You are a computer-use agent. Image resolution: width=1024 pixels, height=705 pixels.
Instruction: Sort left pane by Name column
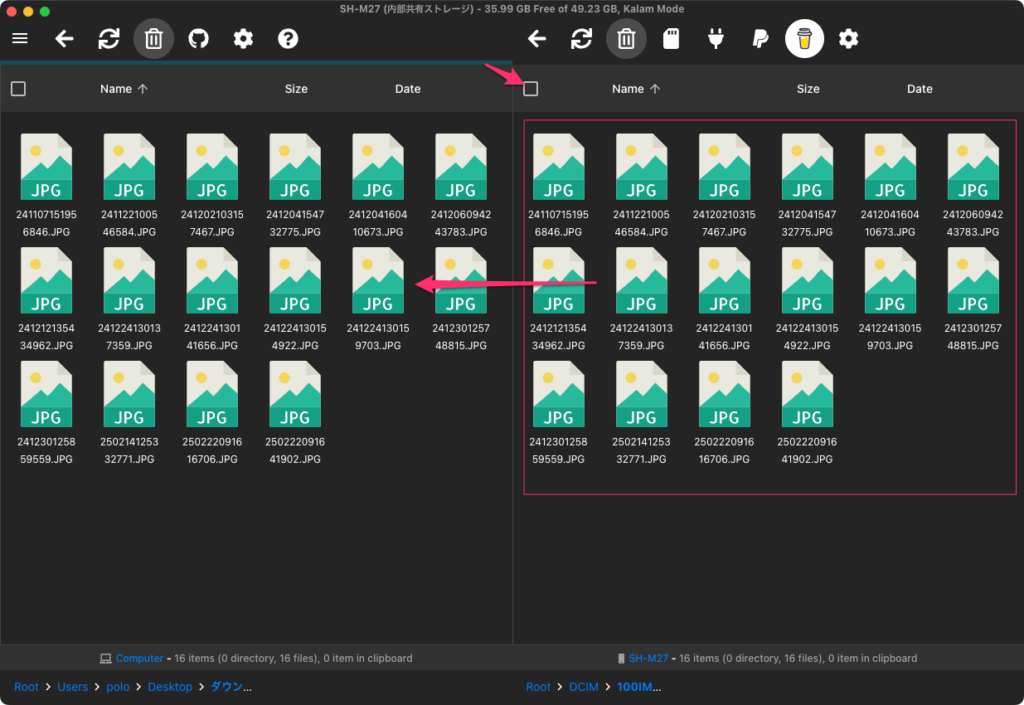[116, 89]
